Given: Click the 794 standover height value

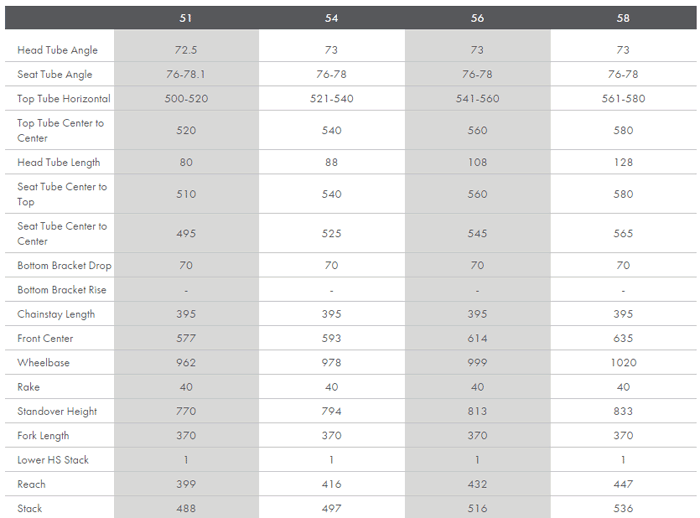Looking at the screenshot, I should tap(332, 411).
